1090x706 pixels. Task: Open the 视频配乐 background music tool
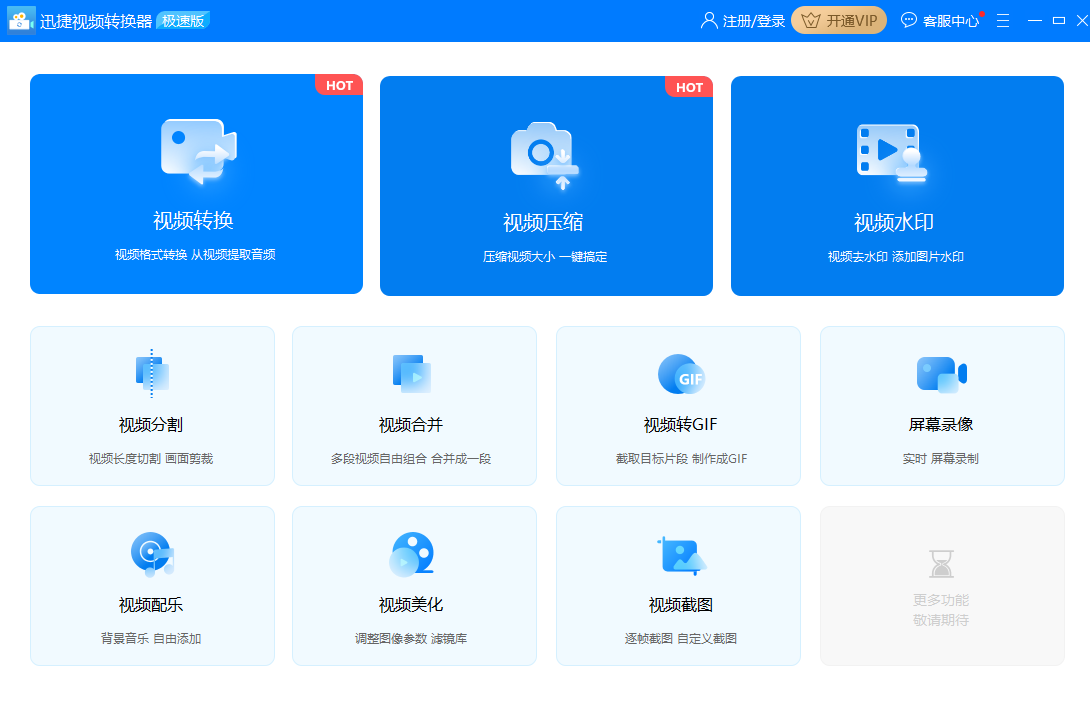[x=152, y=585]
